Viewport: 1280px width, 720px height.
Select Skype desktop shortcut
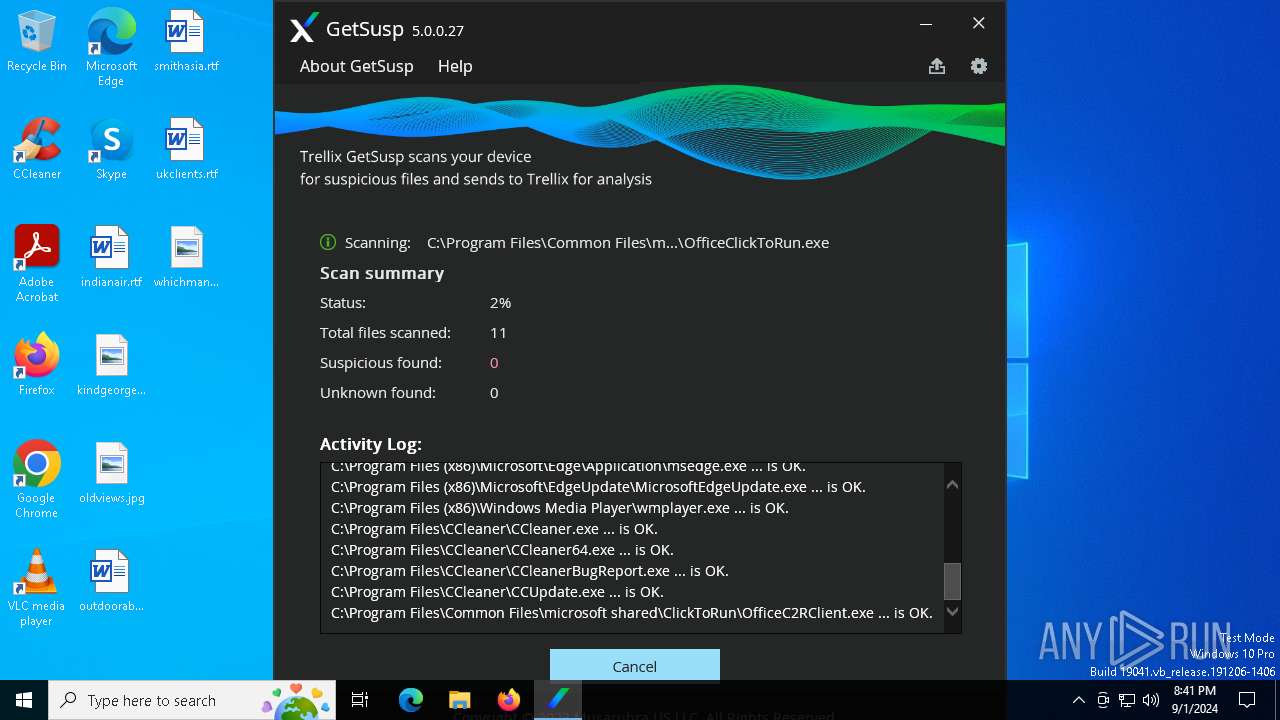point(111,149)
